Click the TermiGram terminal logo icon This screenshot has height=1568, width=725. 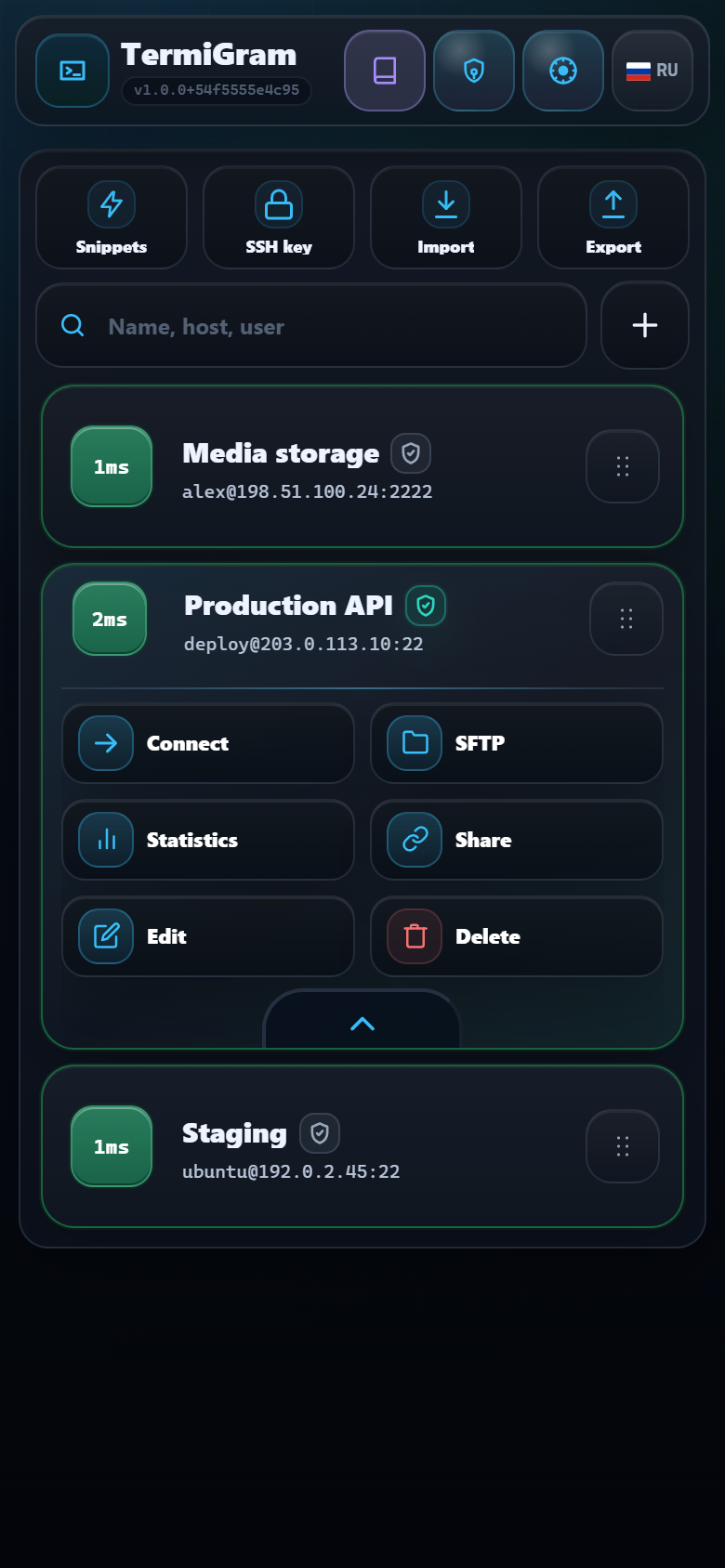coord(72,71)
